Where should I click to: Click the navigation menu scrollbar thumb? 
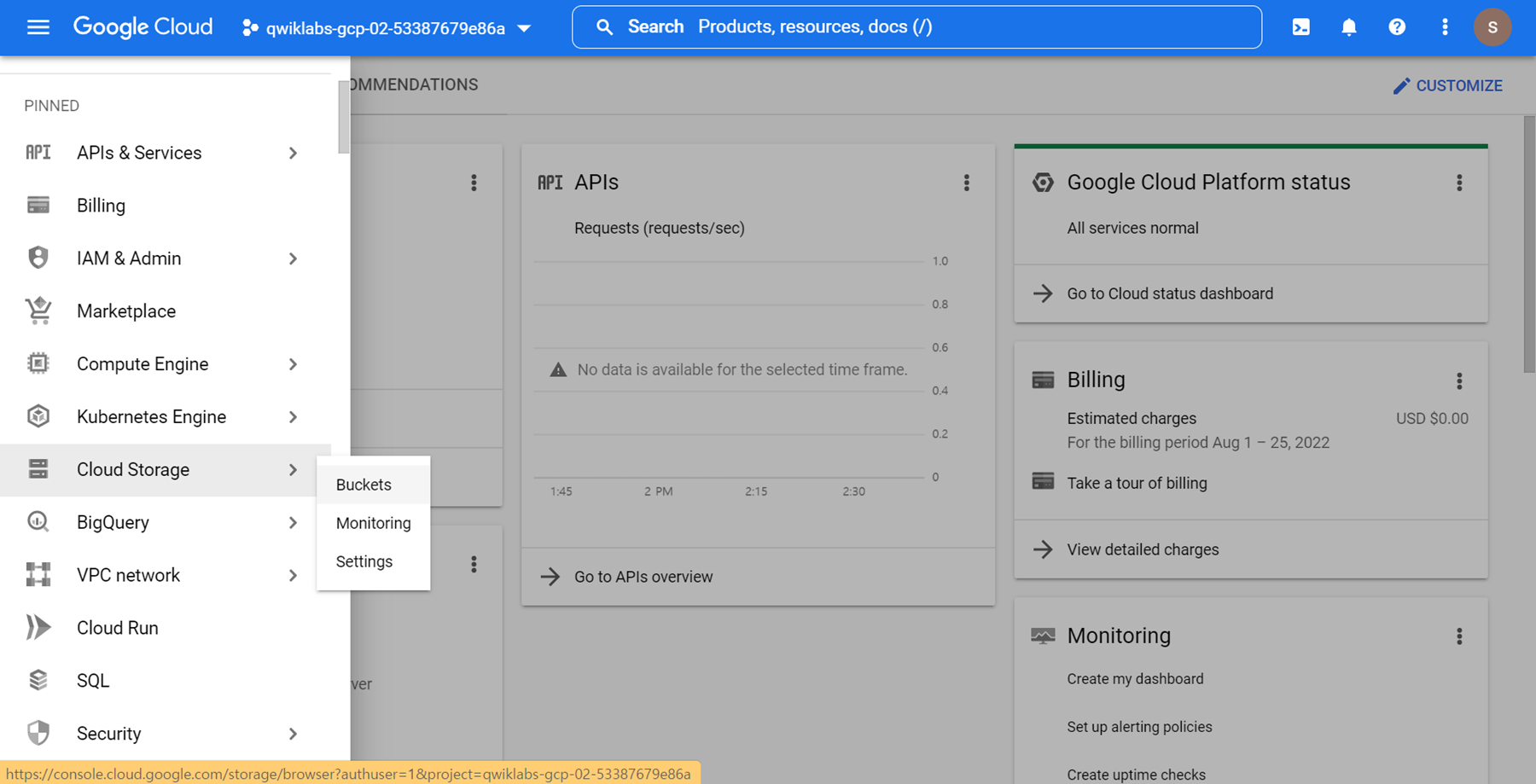(x=343, y=117)
